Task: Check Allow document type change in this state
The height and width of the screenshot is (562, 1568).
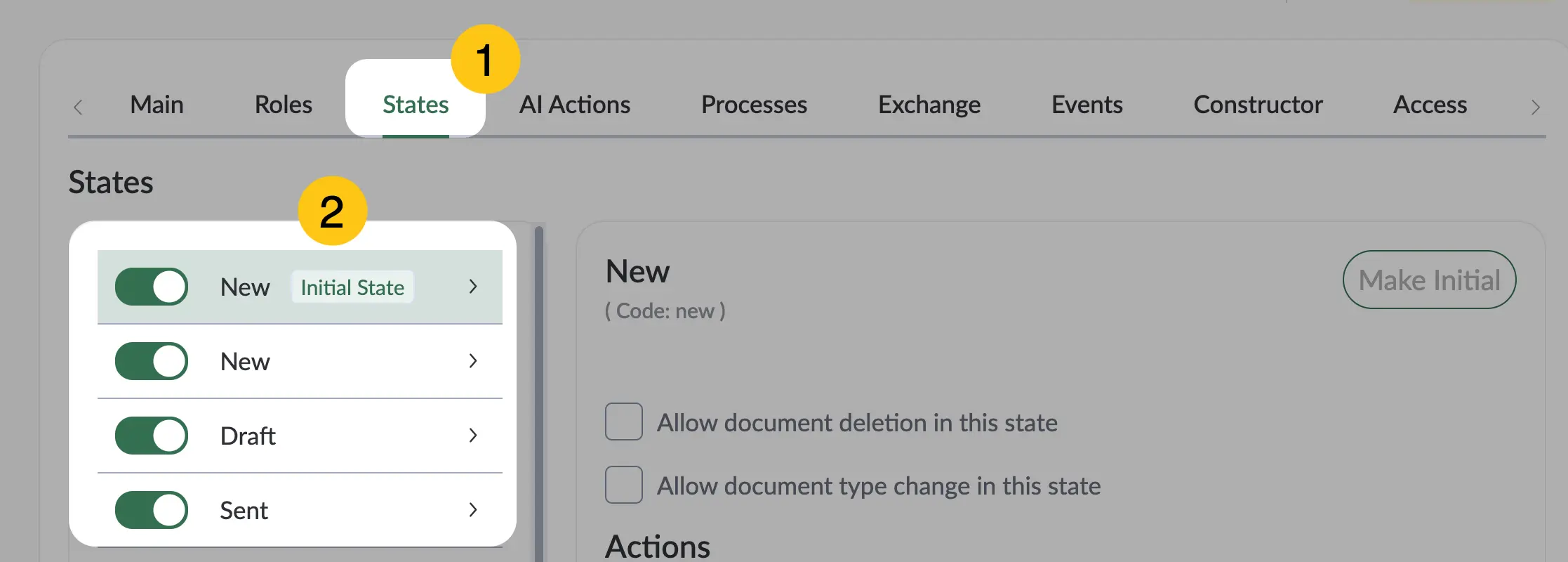Action: click(624, 485)
